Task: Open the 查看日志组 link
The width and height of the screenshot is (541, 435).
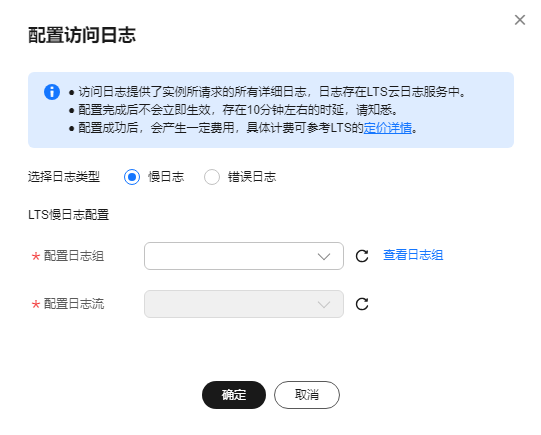Action: (x=413, y=255)
